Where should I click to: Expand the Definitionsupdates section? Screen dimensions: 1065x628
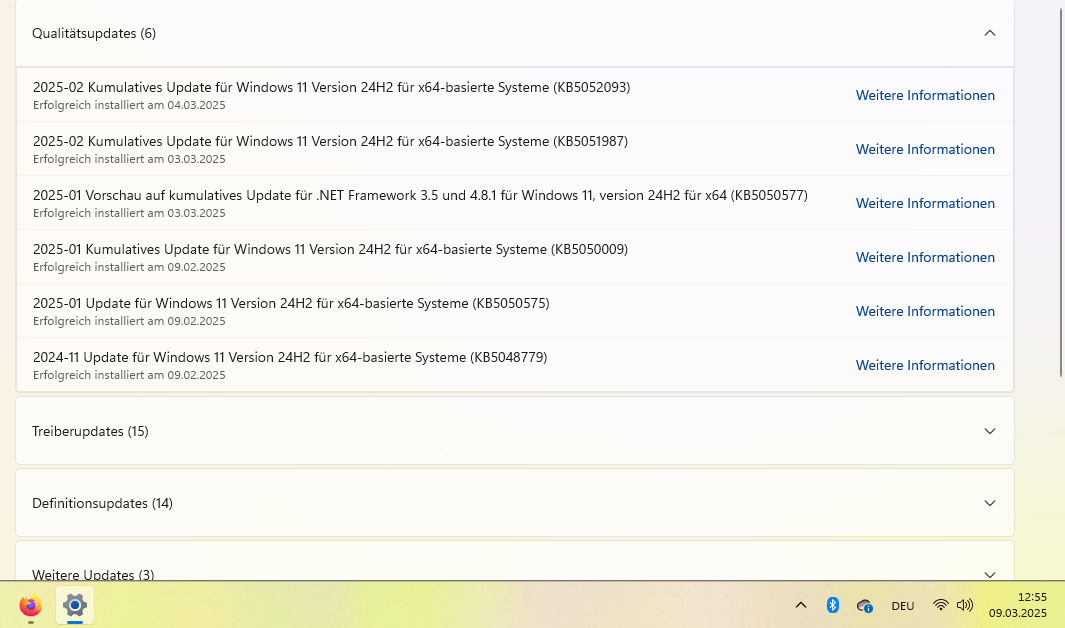click(x=990, y=503)
